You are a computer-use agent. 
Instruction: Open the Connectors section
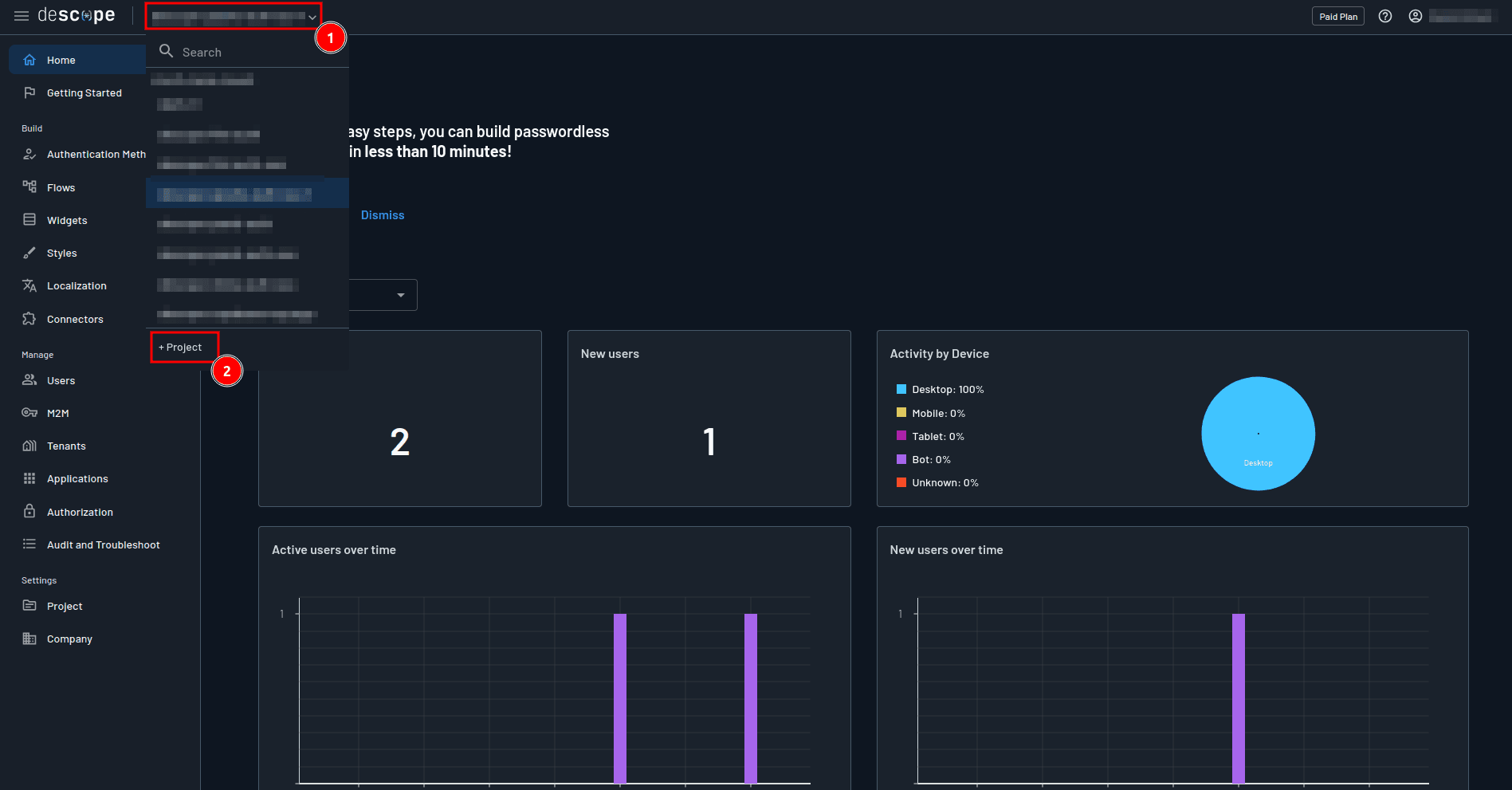coord(75,318)
